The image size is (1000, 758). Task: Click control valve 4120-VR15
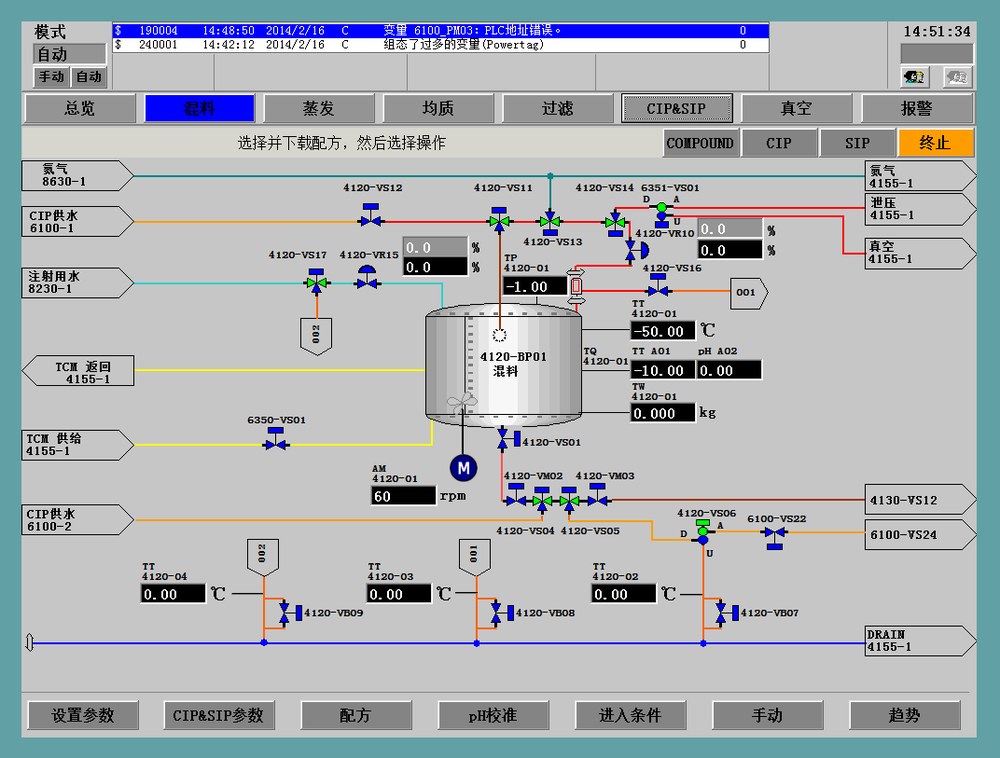(x=367, y=277)
